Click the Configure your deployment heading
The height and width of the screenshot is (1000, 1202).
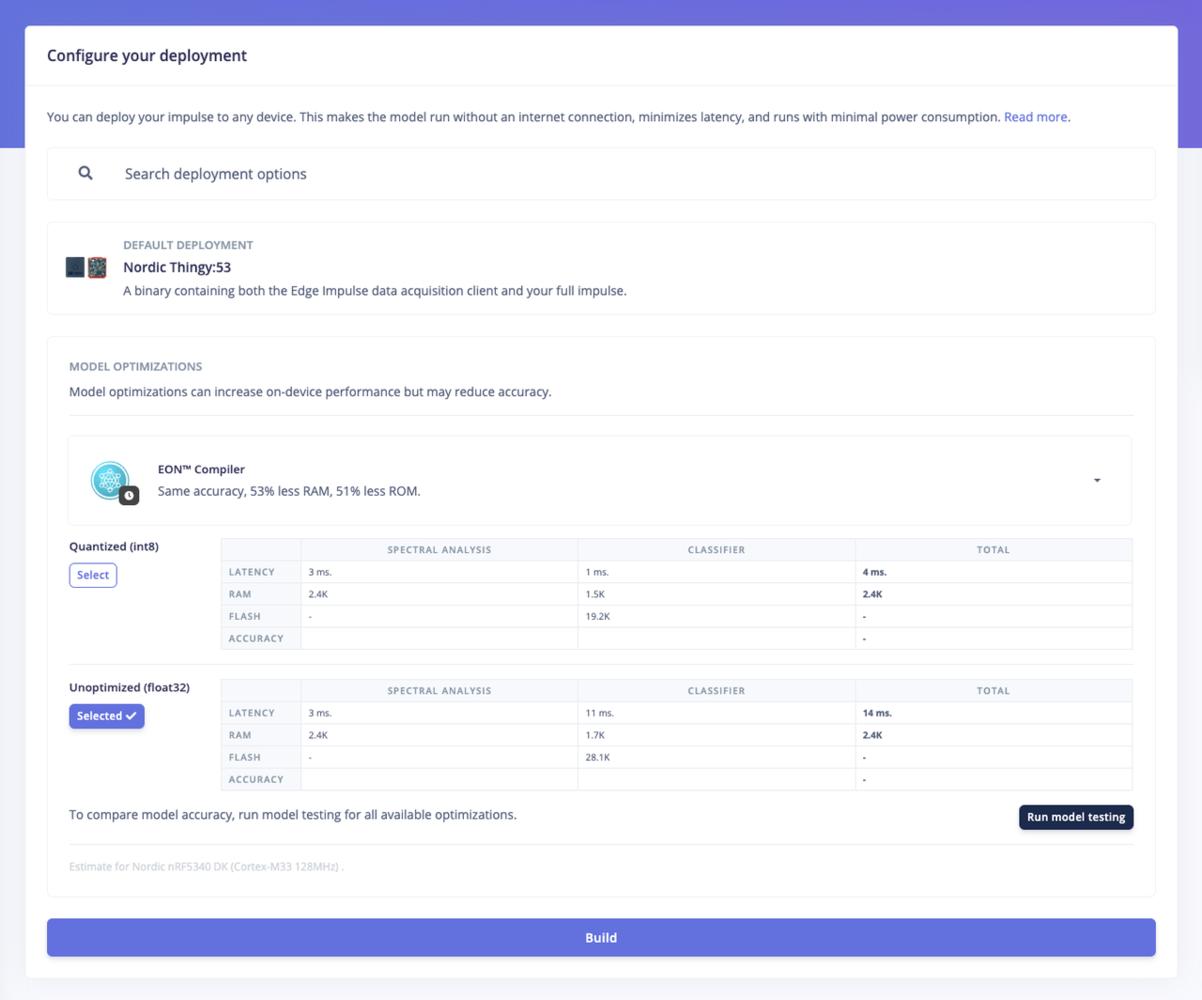click(147, 56)
